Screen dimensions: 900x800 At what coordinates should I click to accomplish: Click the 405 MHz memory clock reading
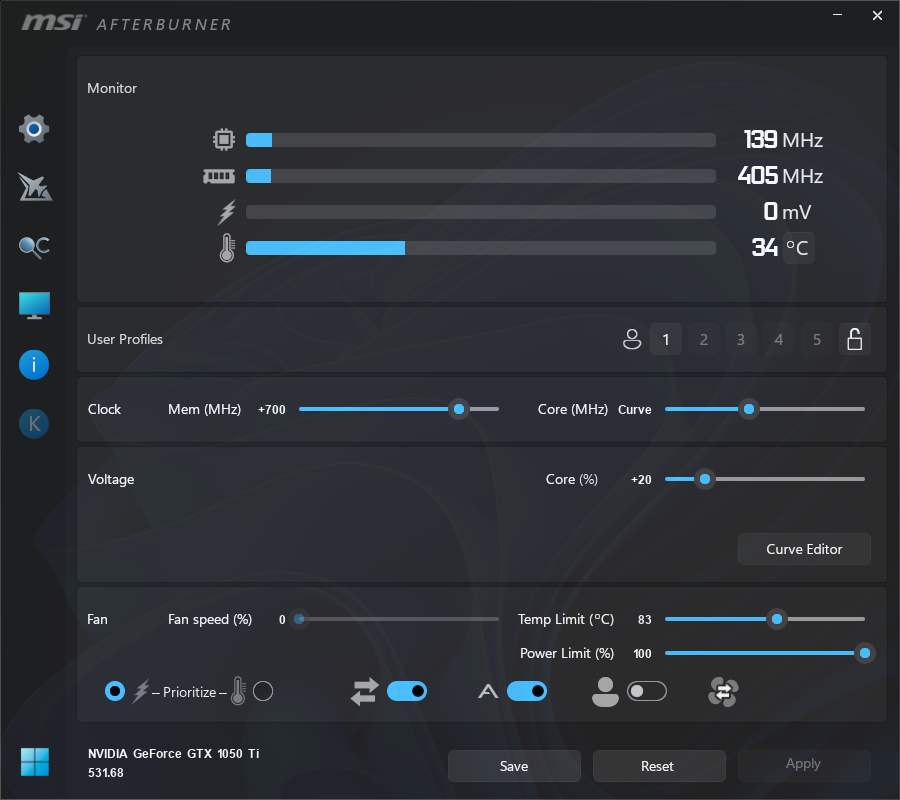(x=780, y=176)
